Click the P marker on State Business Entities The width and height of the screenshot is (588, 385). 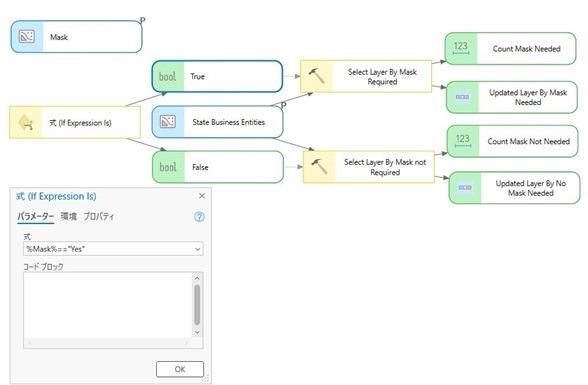[x=284, y=105]
